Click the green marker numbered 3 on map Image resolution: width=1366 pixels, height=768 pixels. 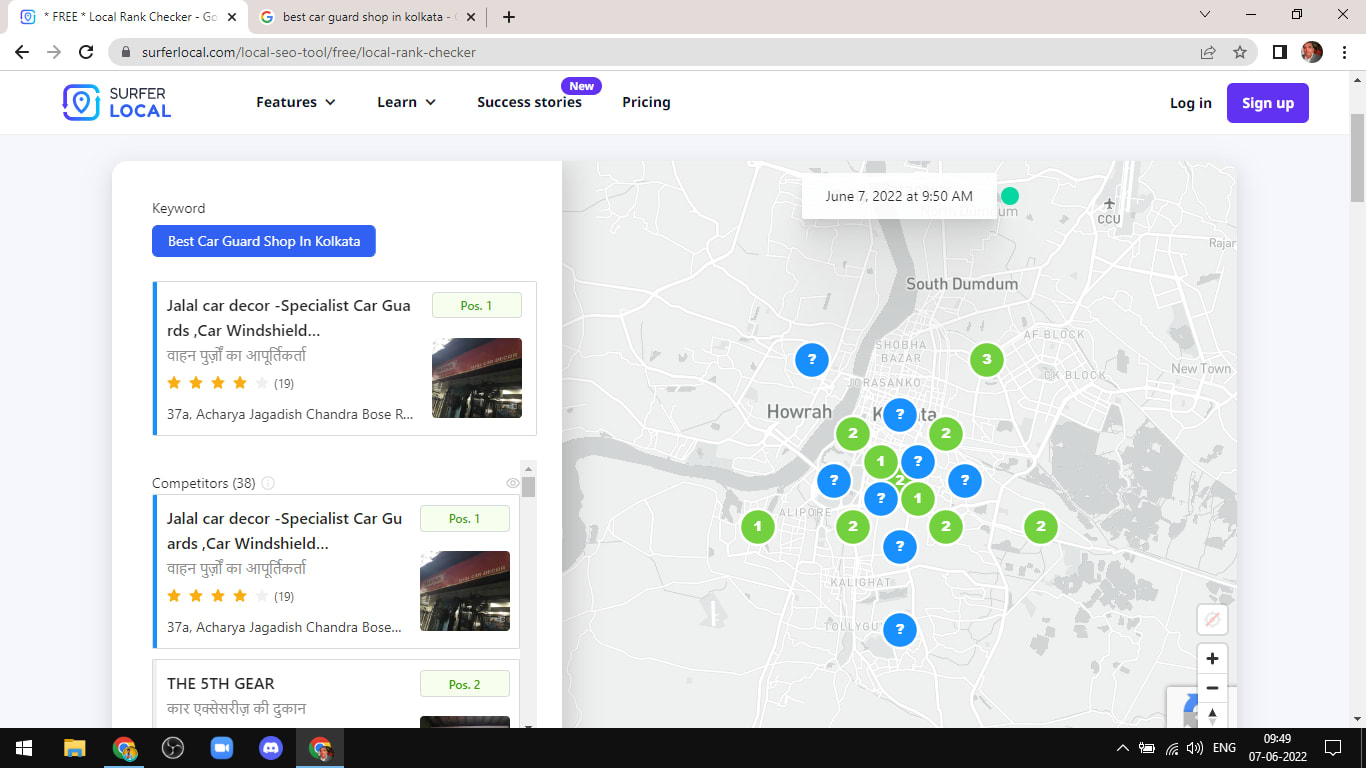(986, 359)
